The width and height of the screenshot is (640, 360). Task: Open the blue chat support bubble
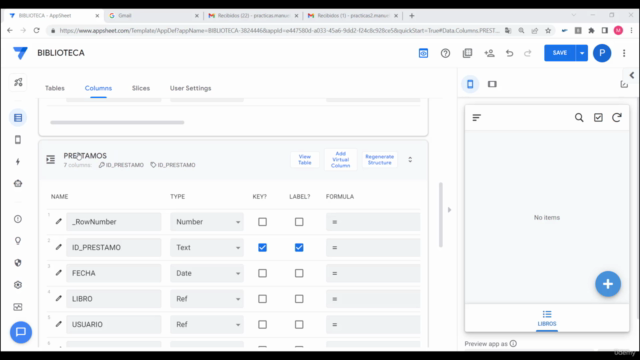21,332
